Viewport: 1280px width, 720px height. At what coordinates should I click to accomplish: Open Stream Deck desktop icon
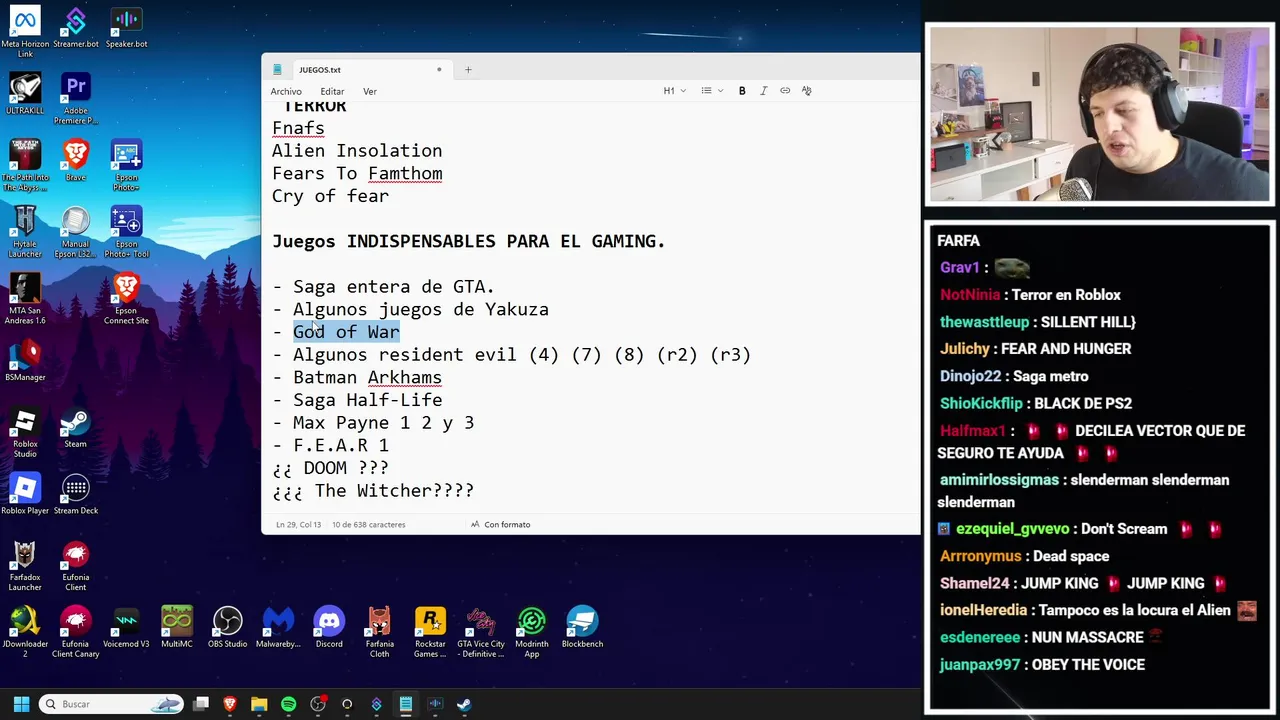click(75, 494)
